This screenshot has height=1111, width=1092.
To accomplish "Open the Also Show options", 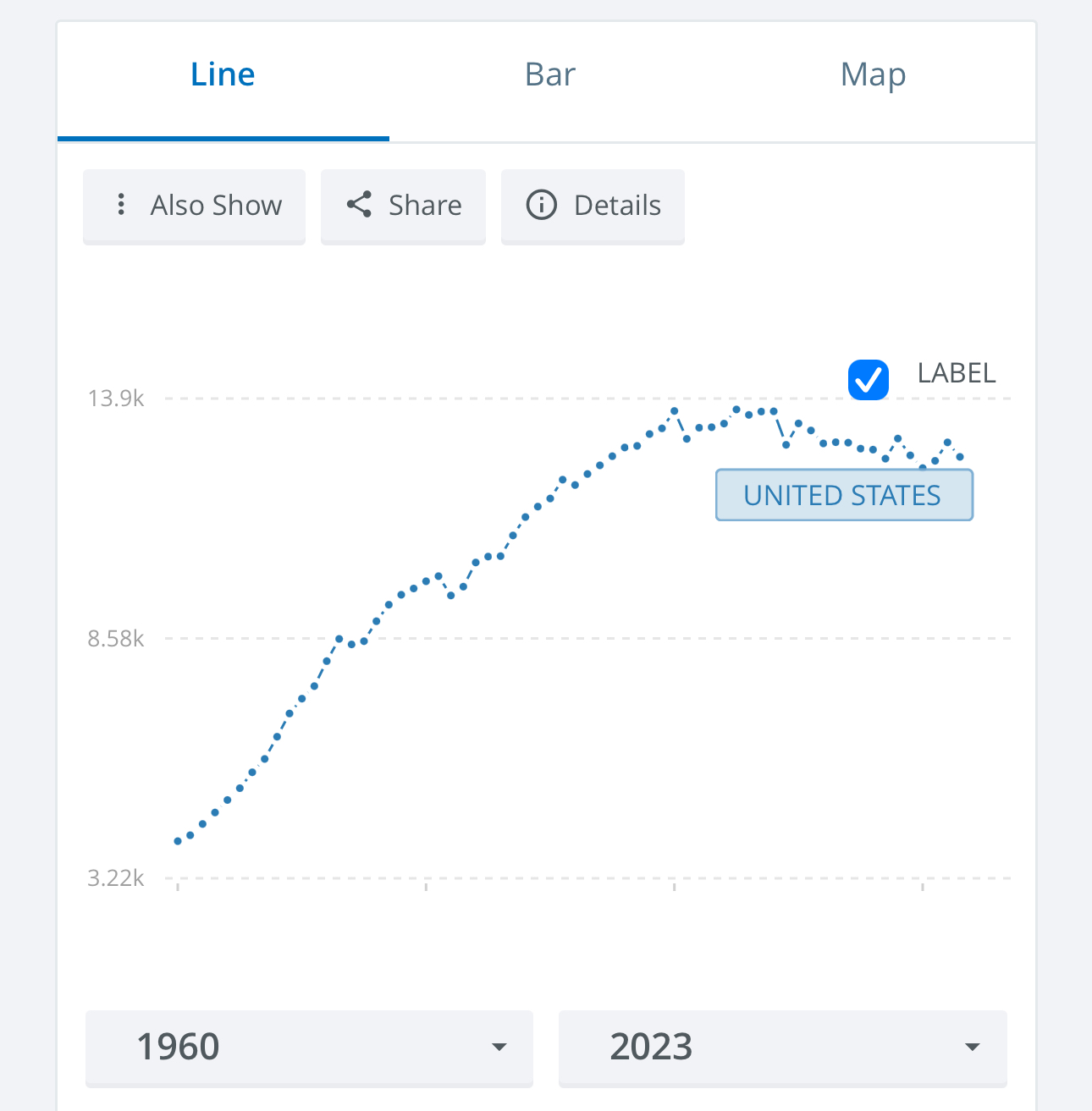I will [194, 206].
